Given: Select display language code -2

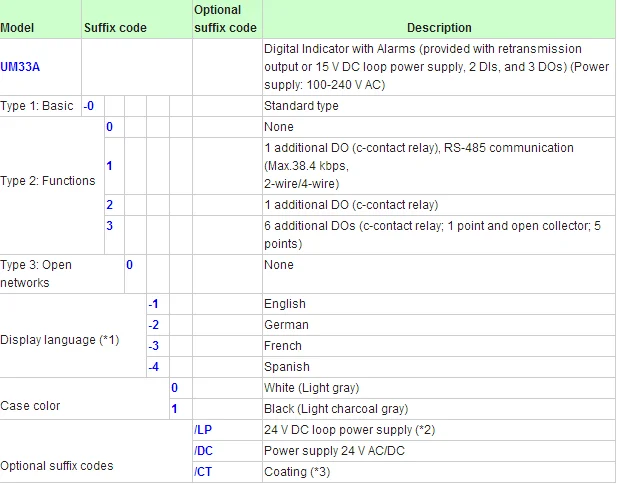Looking at the screenshot, I should click(153, 324).
